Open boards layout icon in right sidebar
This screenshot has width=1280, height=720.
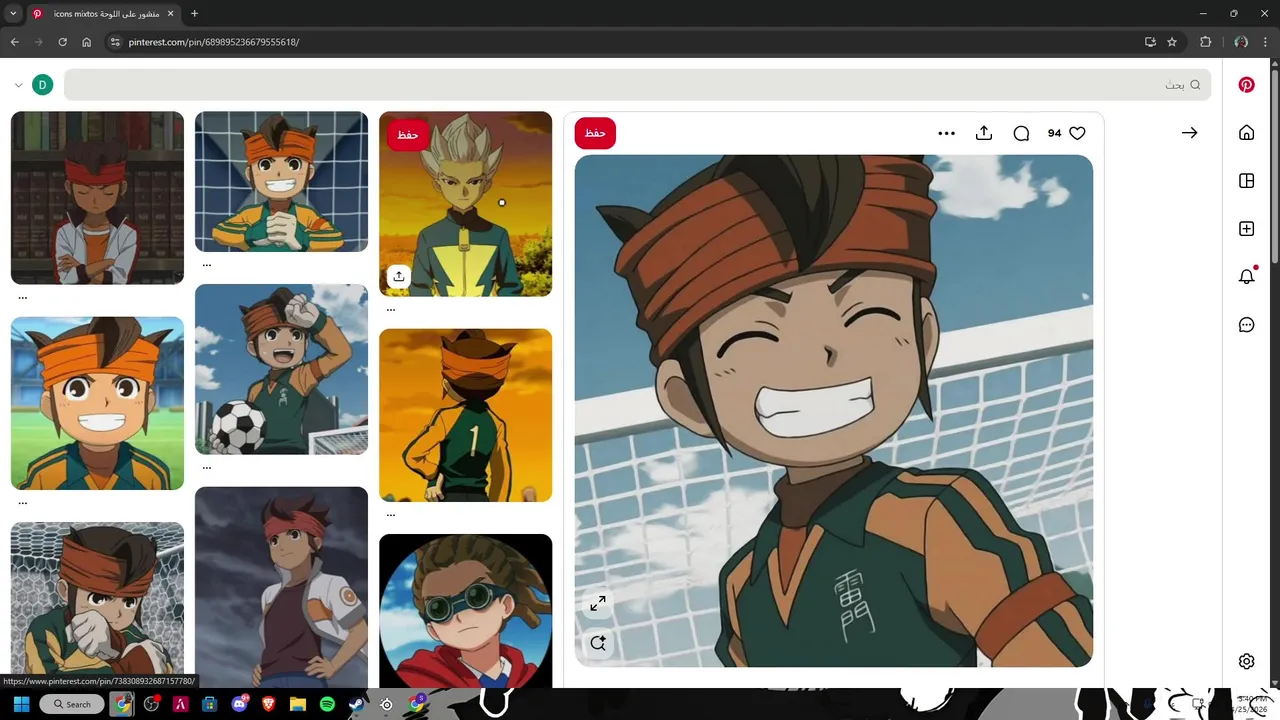coord(1246,181)
